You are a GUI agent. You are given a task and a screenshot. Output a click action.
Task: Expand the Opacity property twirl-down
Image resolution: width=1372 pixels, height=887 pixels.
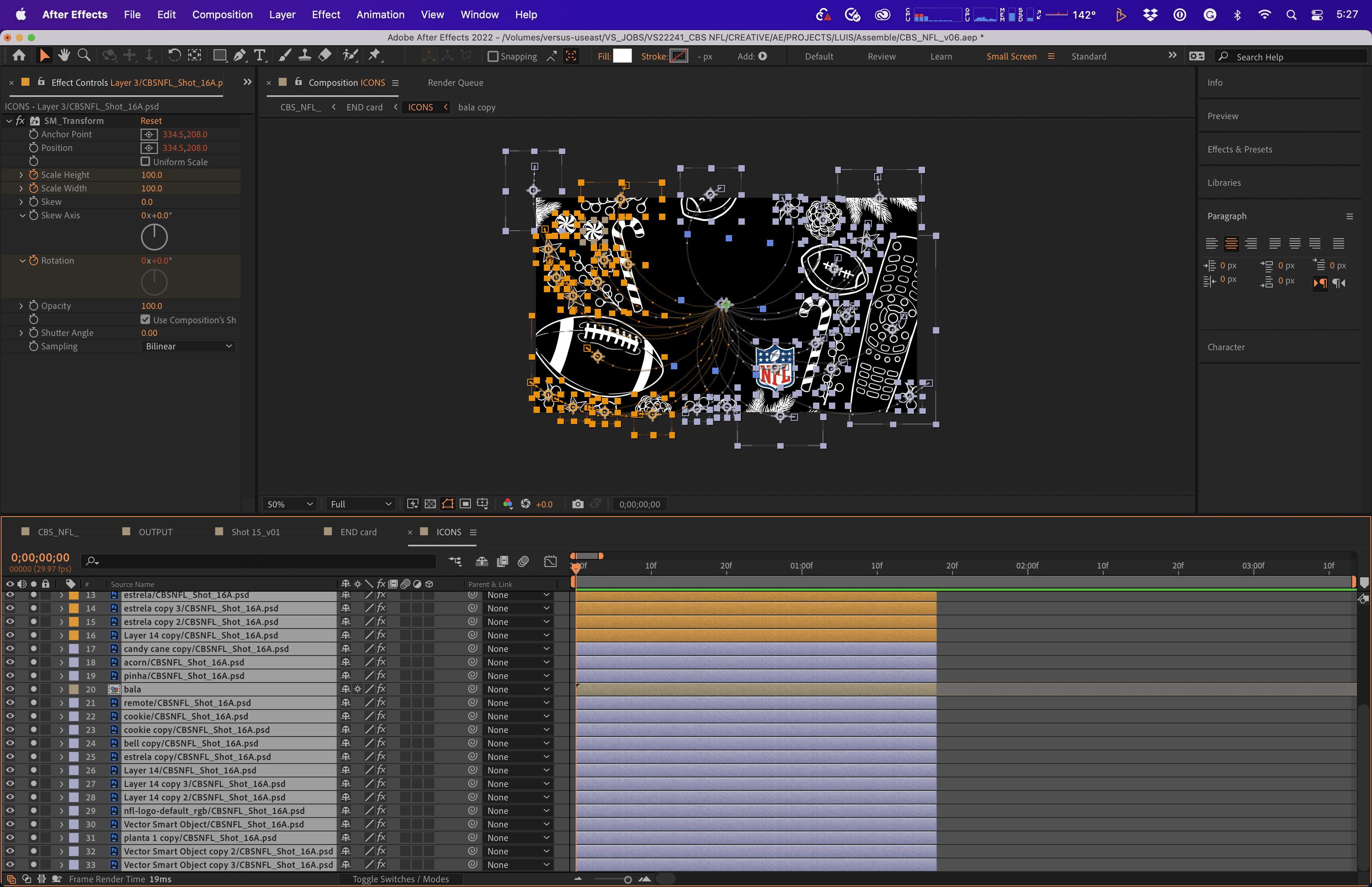[21, 306]
